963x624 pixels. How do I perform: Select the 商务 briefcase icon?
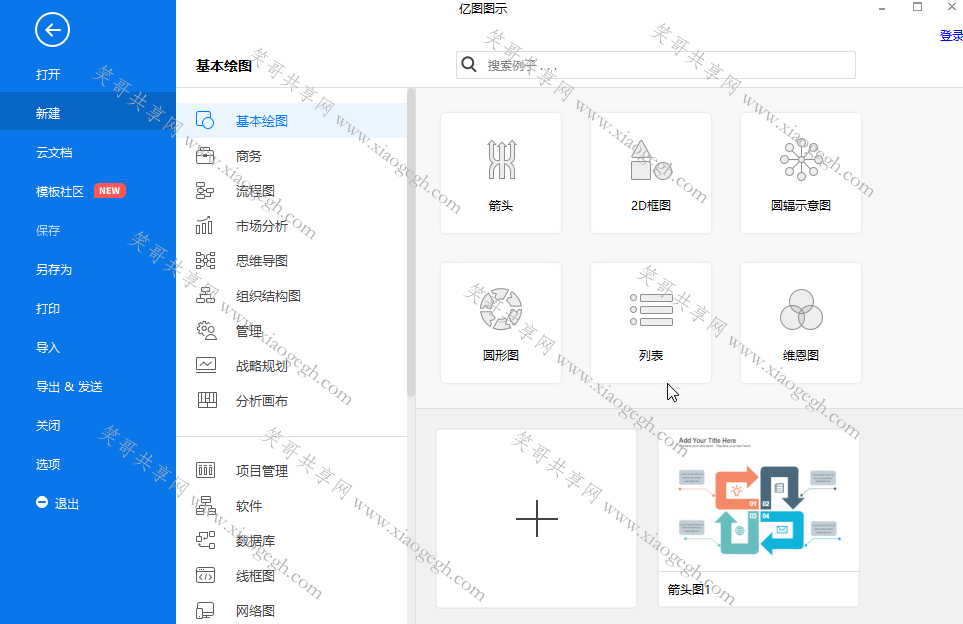[205, 155]
